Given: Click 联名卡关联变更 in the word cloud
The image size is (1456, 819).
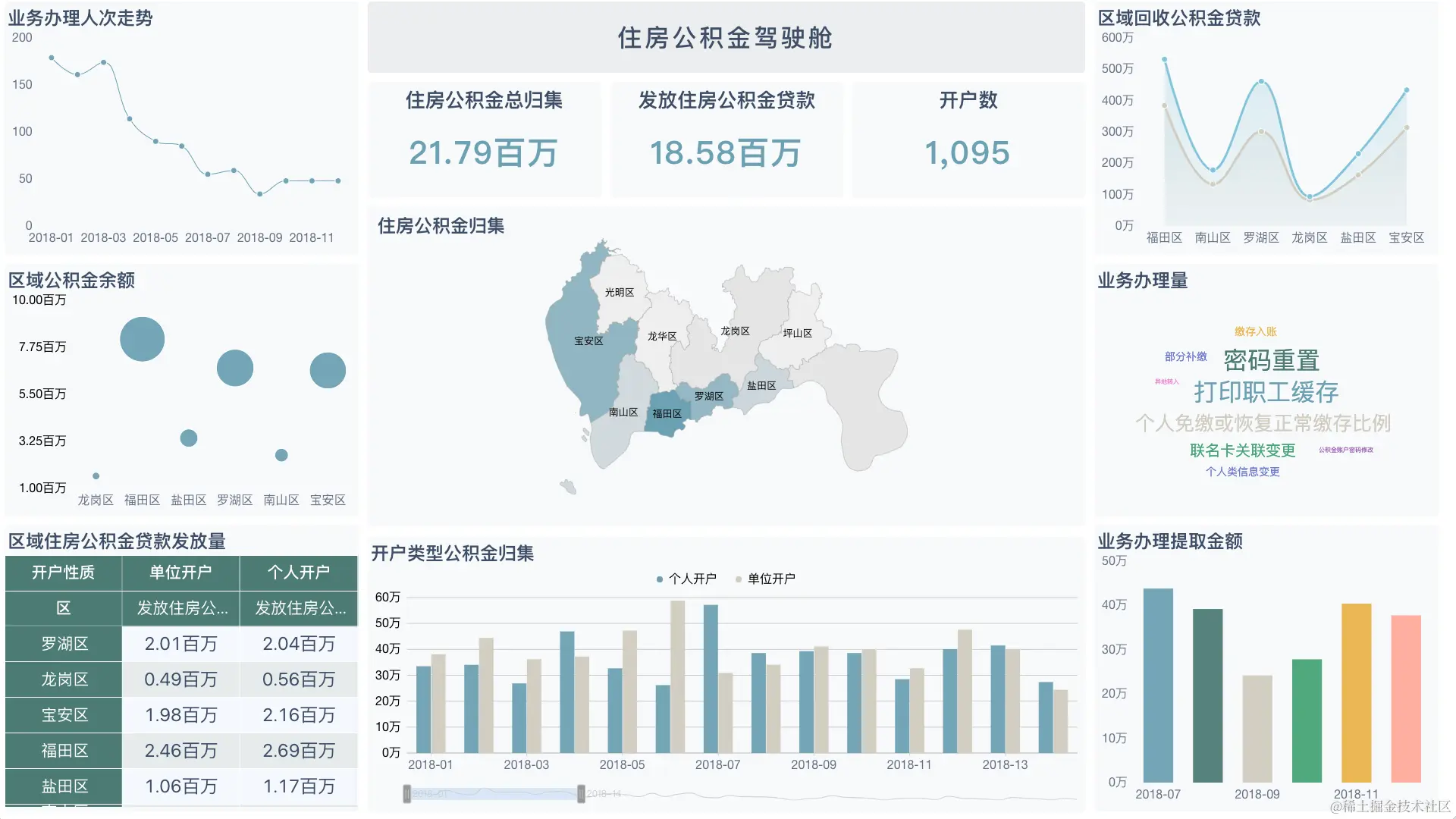Looking at the screenshot, I should [1241, 450].
